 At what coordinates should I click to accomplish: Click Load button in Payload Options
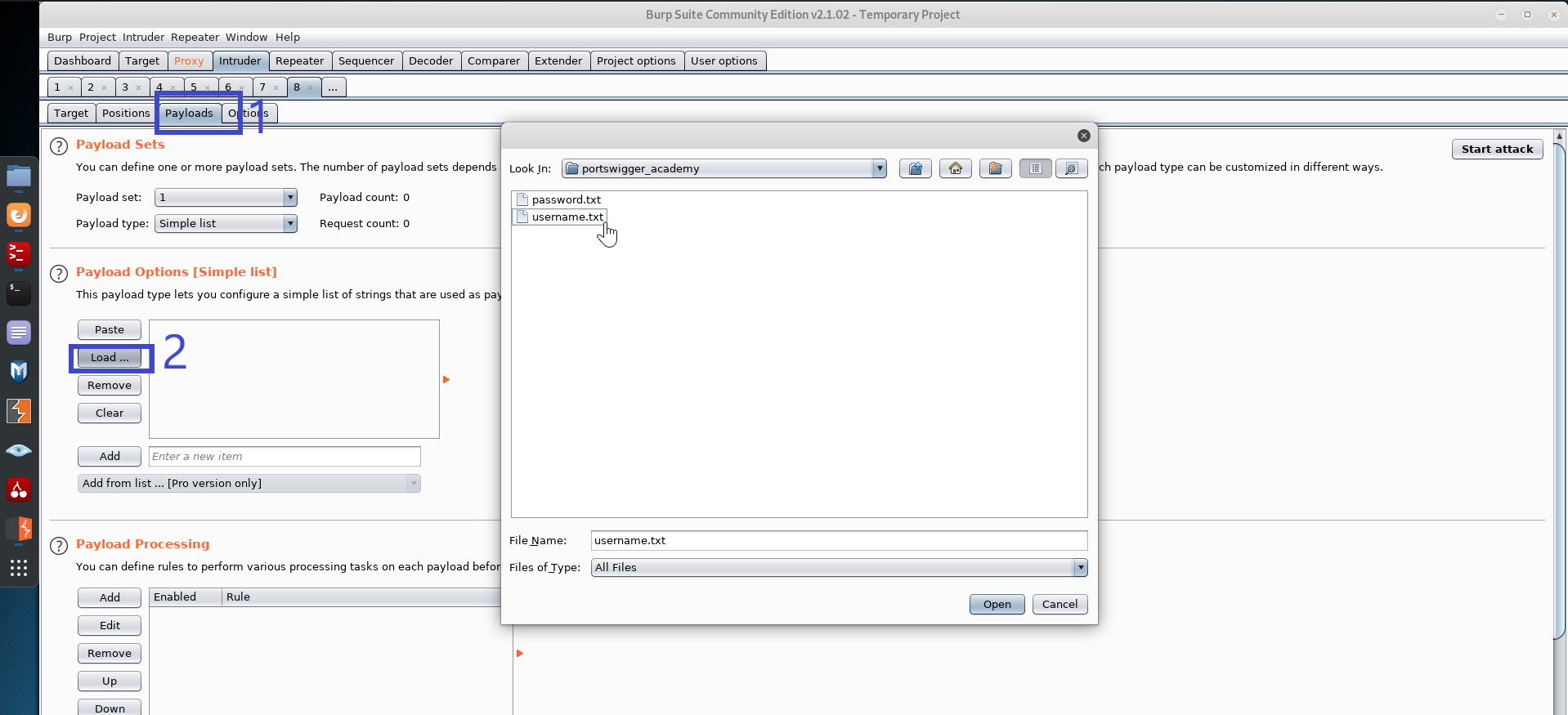pos(110,357)
